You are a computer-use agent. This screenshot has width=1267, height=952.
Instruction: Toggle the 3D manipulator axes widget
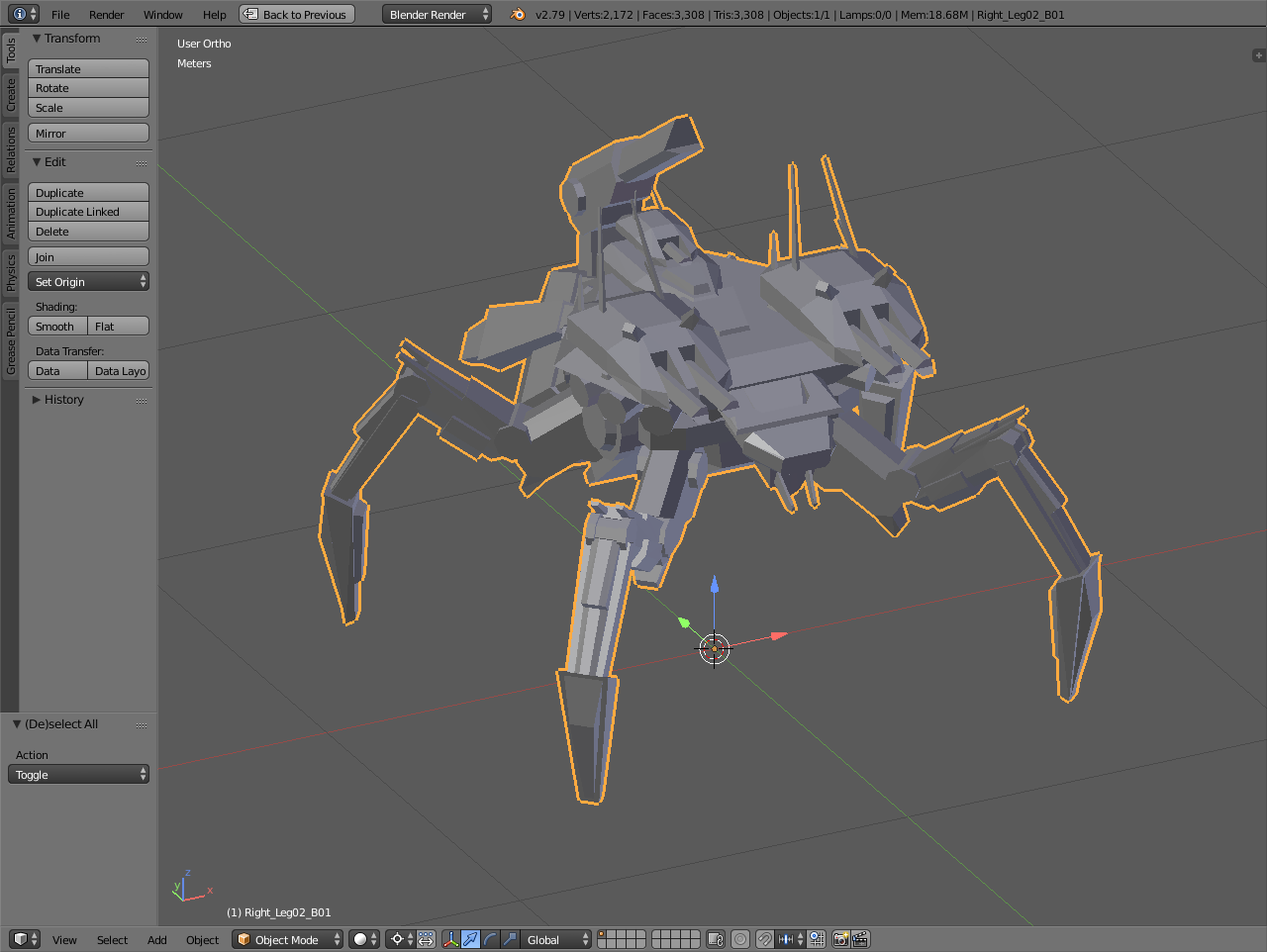pos(451,939)
